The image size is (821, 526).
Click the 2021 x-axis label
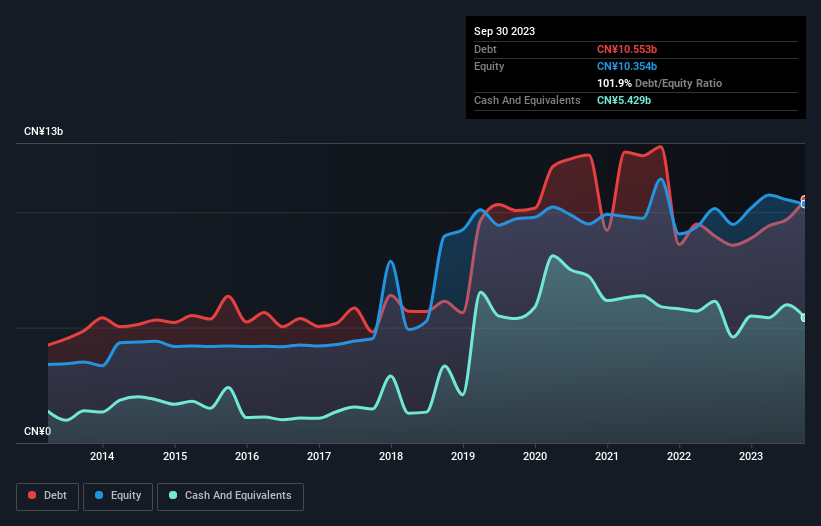[607, 456]
